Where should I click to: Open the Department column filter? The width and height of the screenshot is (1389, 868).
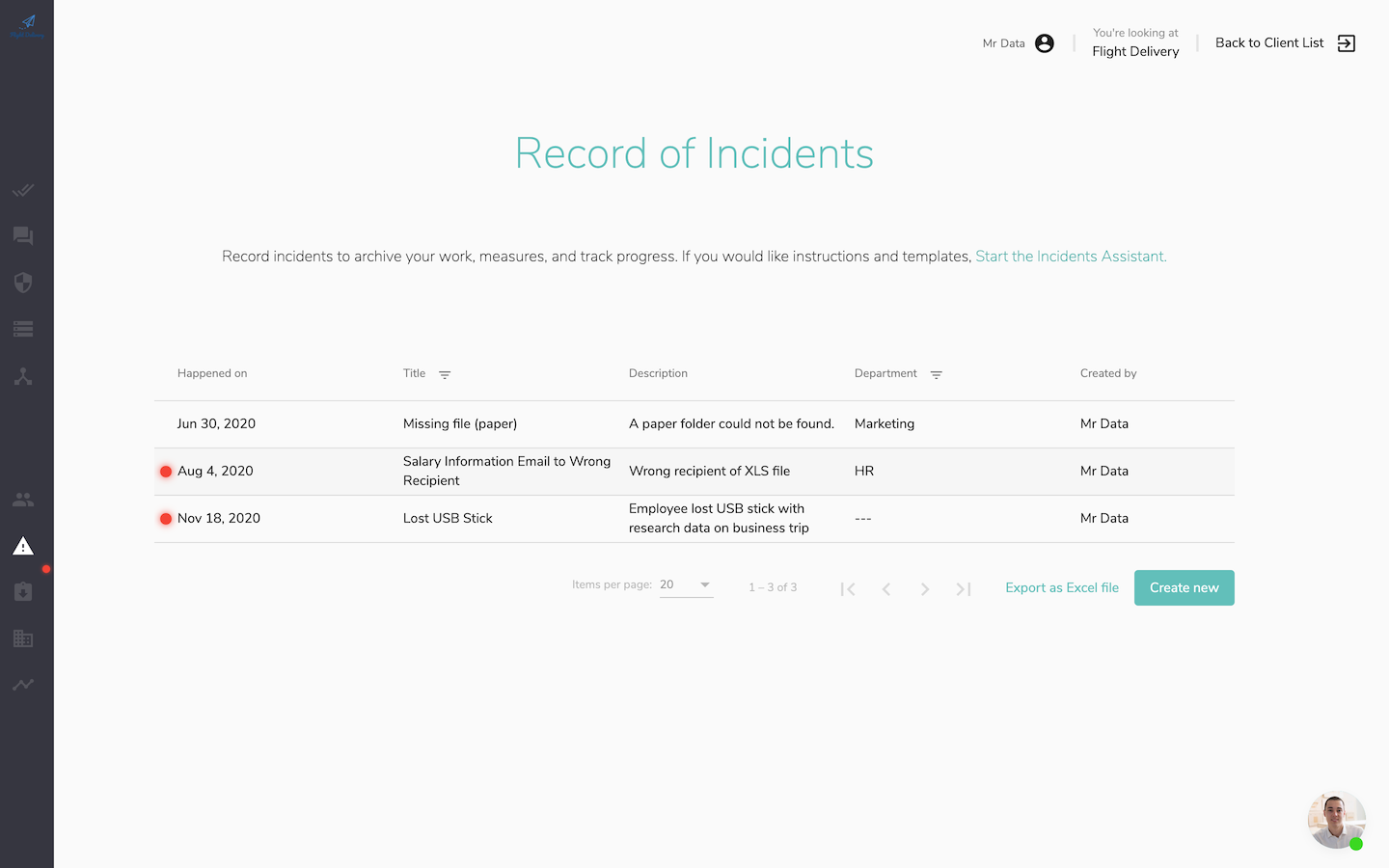tap(936, 374)
